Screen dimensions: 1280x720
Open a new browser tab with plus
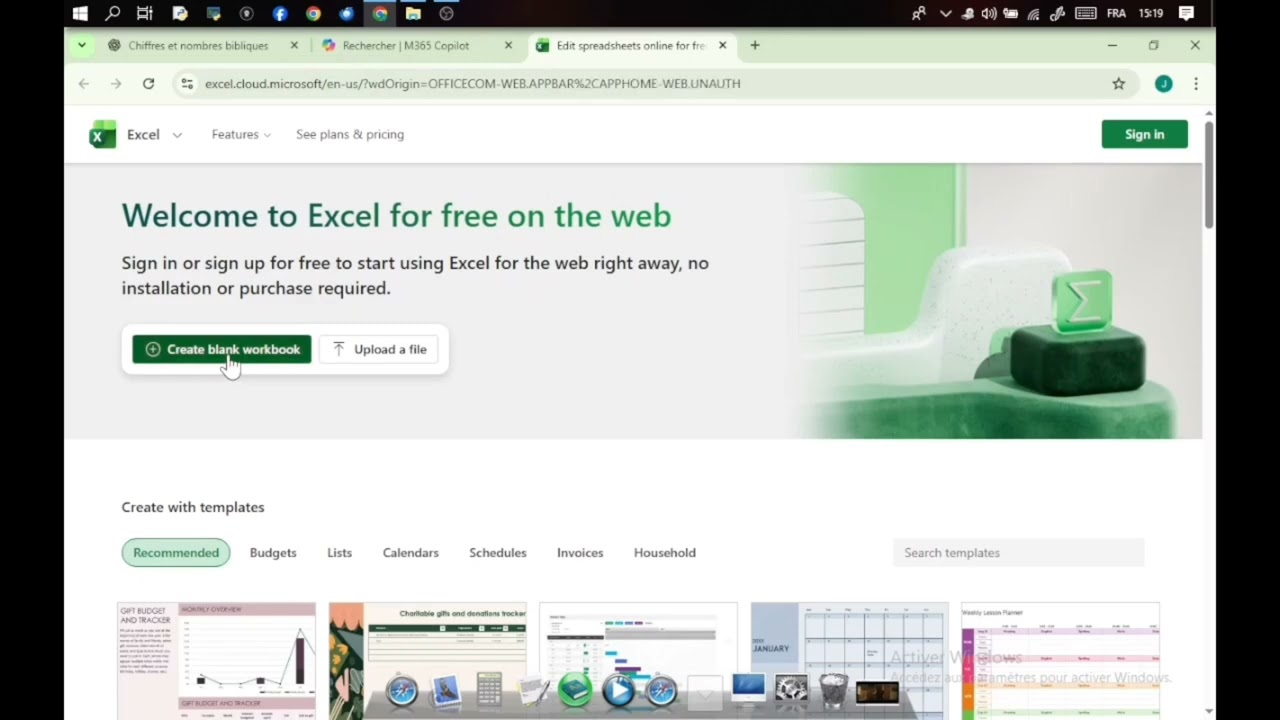[755, 45]
